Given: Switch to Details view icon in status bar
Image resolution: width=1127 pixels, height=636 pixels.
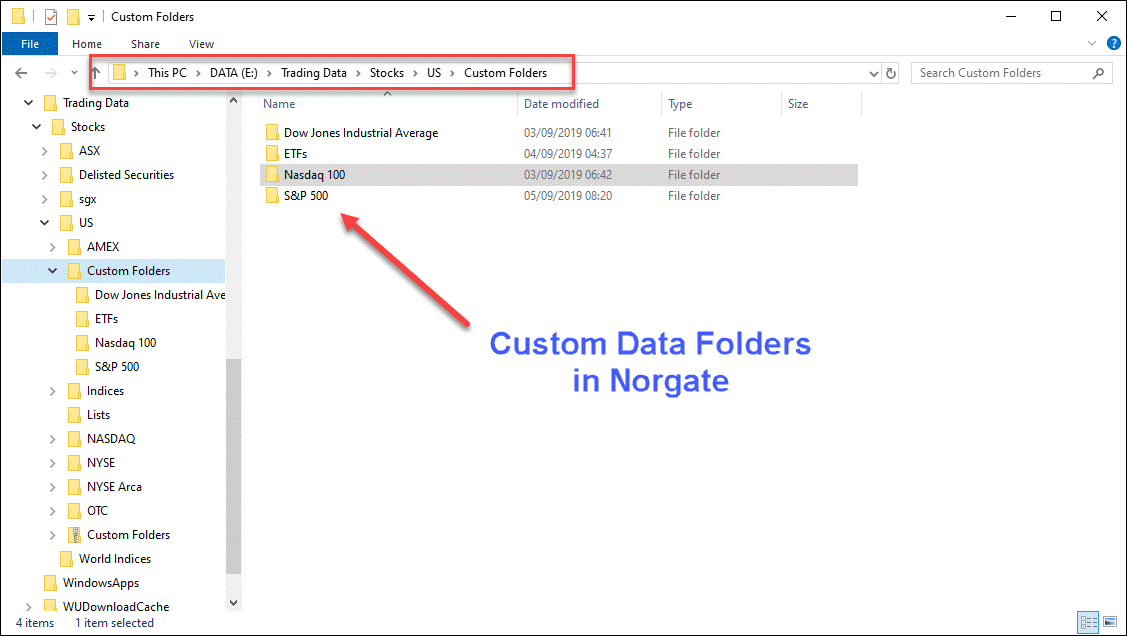Looking at the screenshot, I should click(x=1088, y=622).
